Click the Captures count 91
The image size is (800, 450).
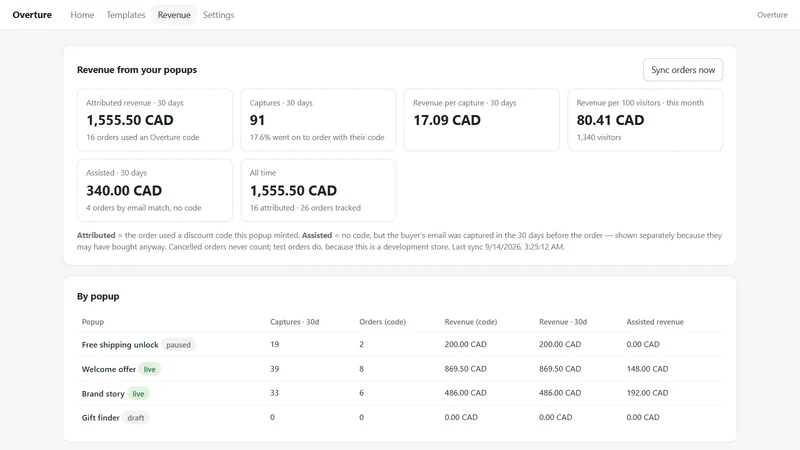point(257,120)
